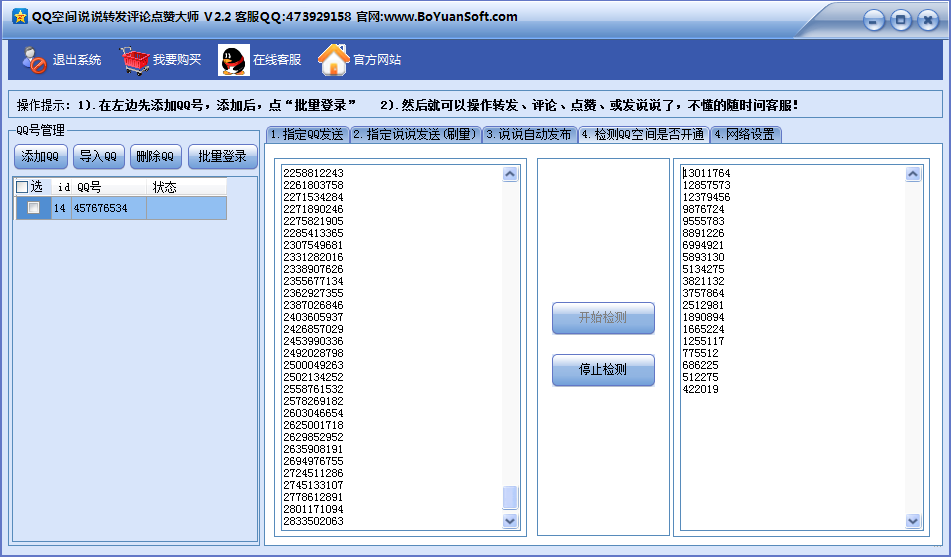Click the star app icon in title bar

coord(19,16)
